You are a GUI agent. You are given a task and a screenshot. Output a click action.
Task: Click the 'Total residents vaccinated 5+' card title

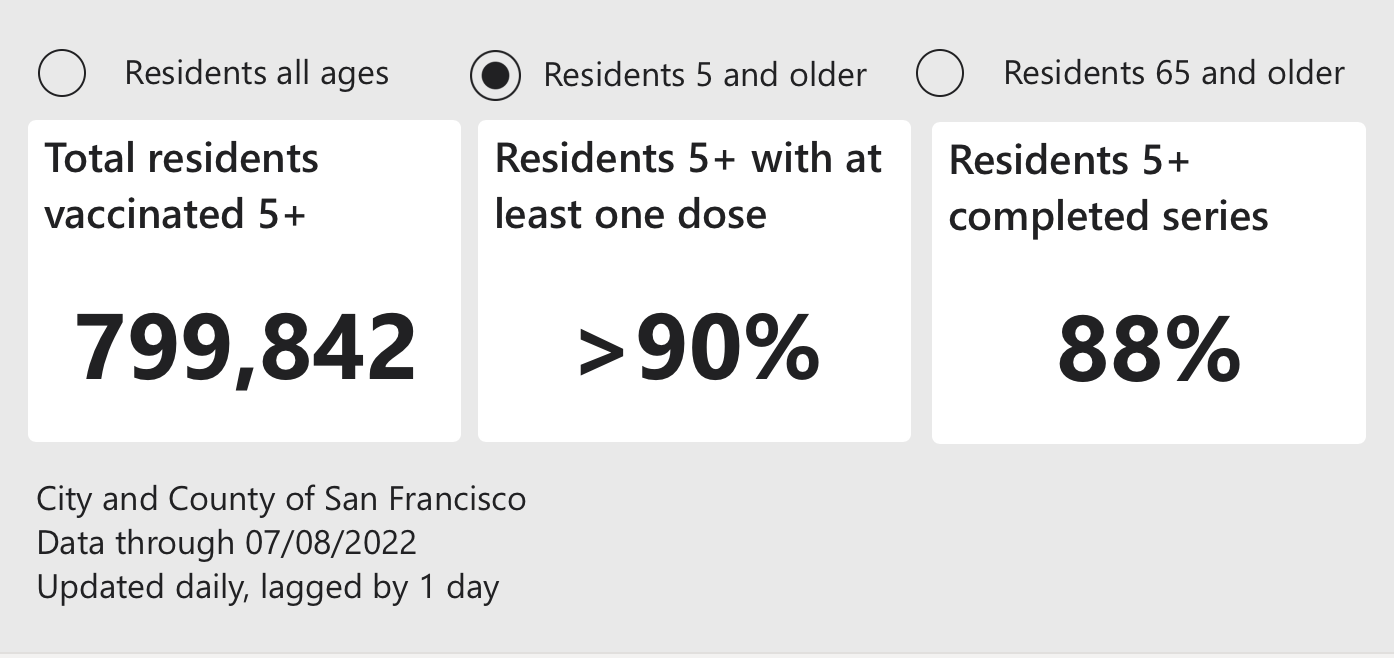pyautogui.click(x=182, y=186)
